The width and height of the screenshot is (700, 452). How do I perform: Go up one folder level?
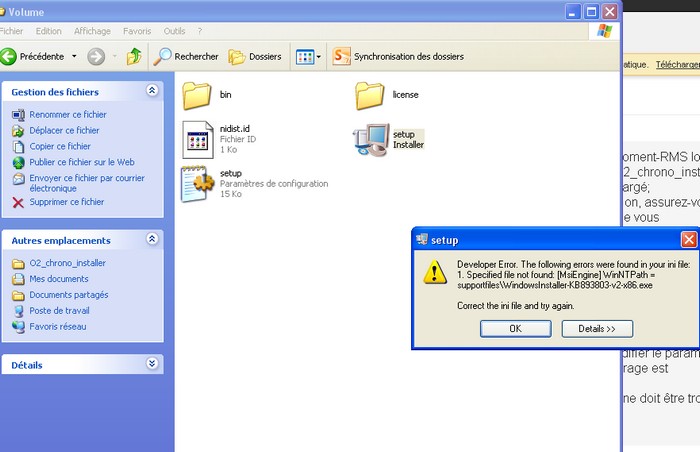[x=133, y=57]
